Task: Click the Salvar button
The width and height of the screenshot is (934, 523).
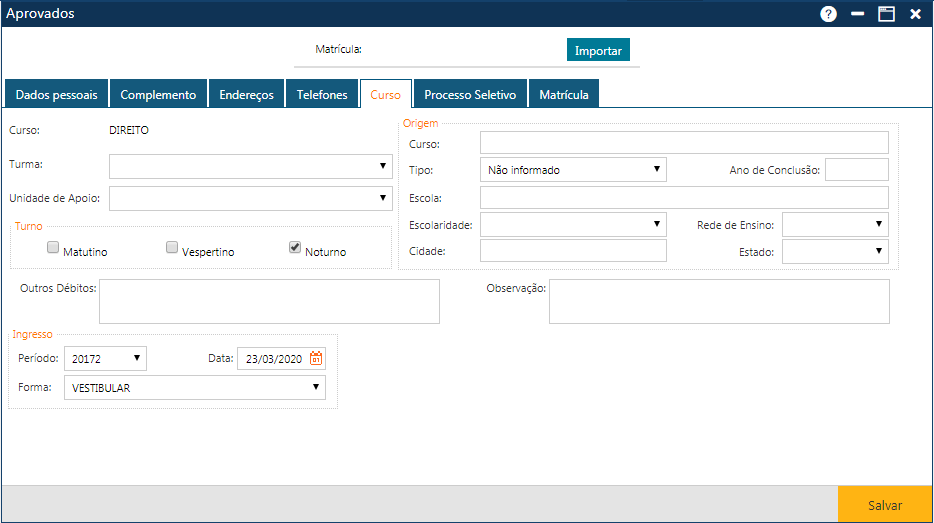Action: pos(884,506)
